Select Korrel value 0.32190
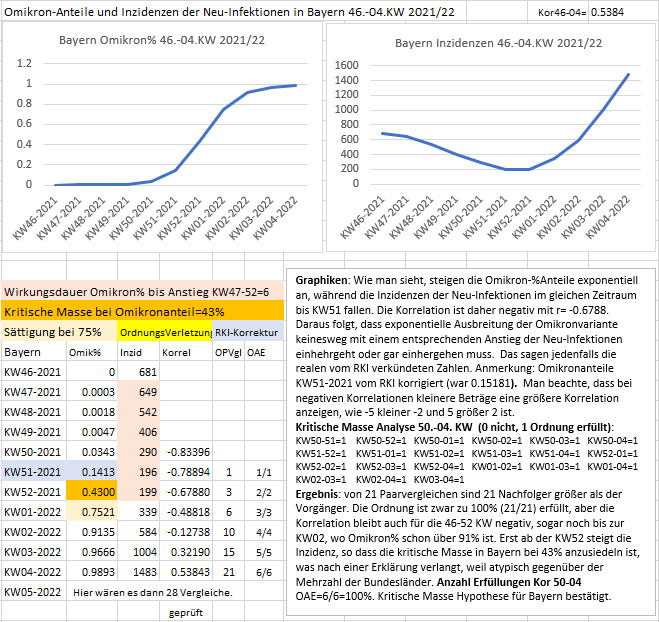Viewport: 659px width, 622px height. pyautogui.click(x=186, y=551)
